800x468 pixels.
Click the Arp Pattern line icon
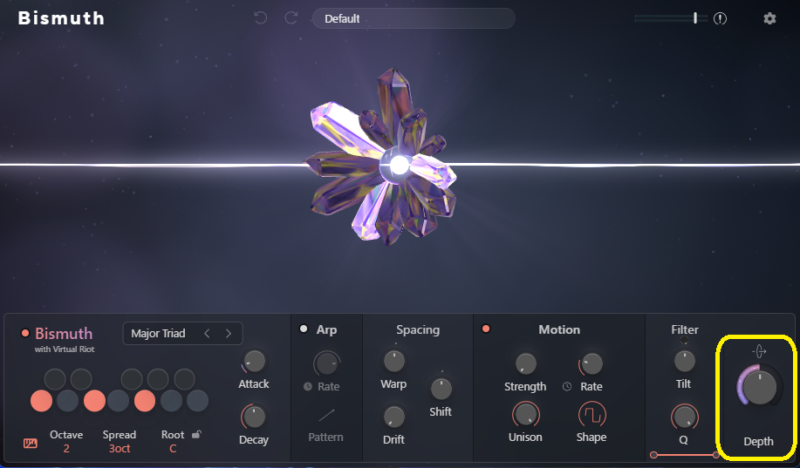coord(326,414)
